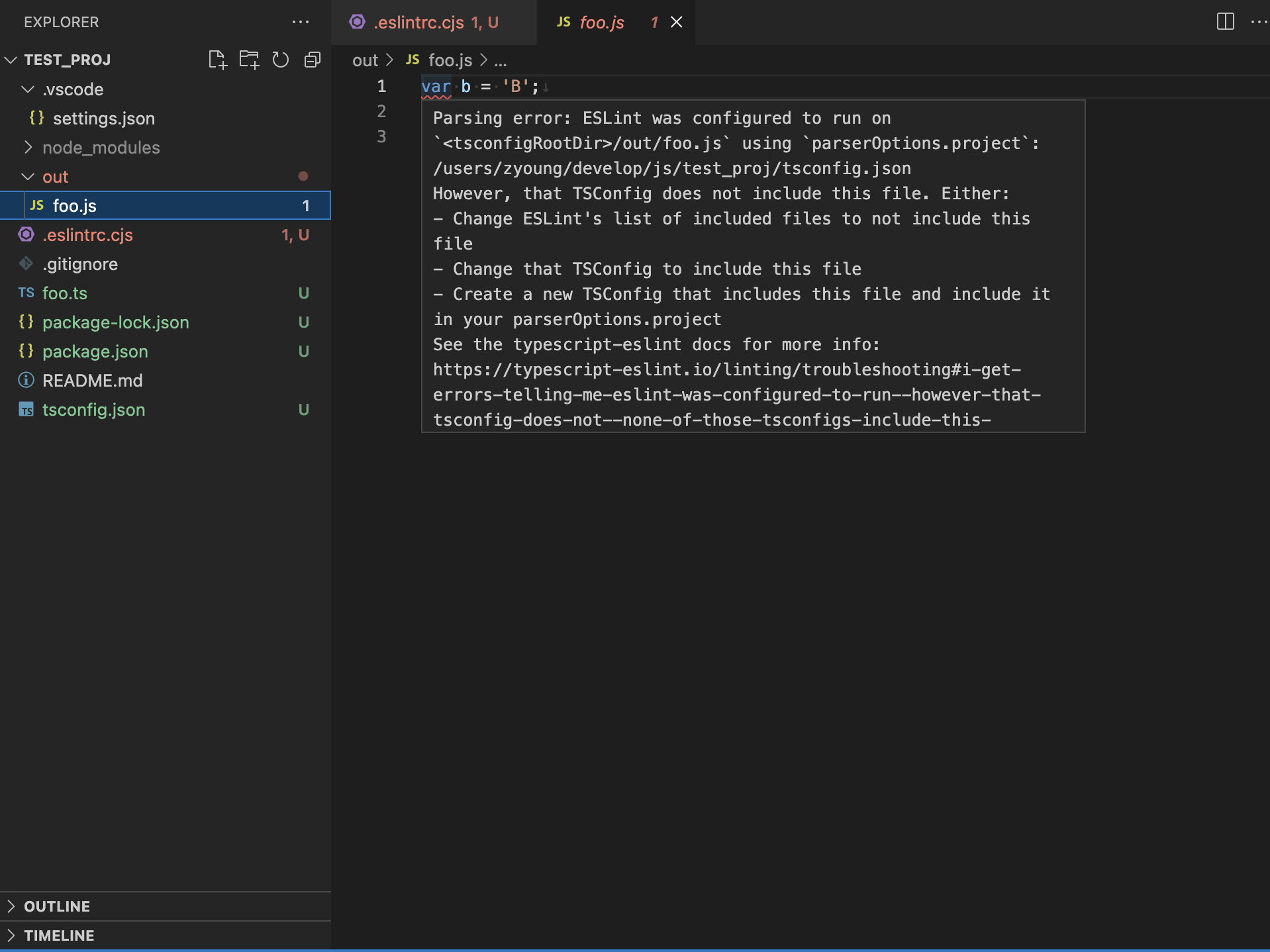
Task: Open package.json in the explorer
Action: coord(166,351)
